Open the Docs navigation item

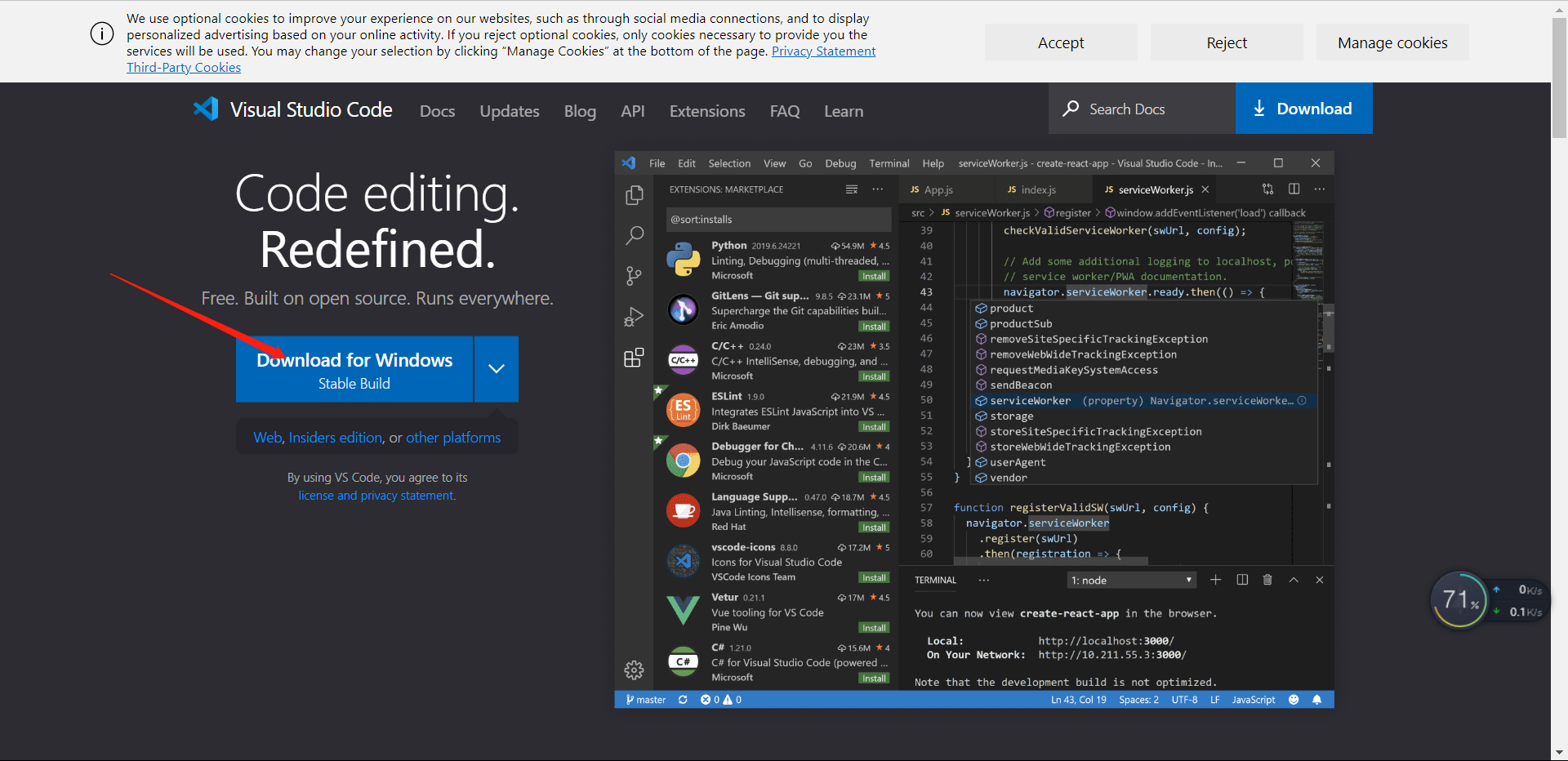(438, 111)
